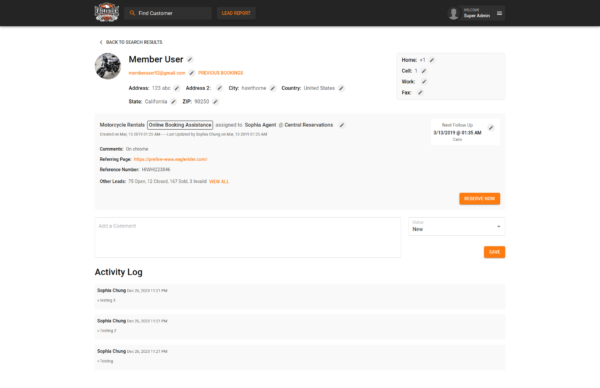The width and height of the screenshot is (600, 388).
Task: Edit the member email address
Action: 192,73
